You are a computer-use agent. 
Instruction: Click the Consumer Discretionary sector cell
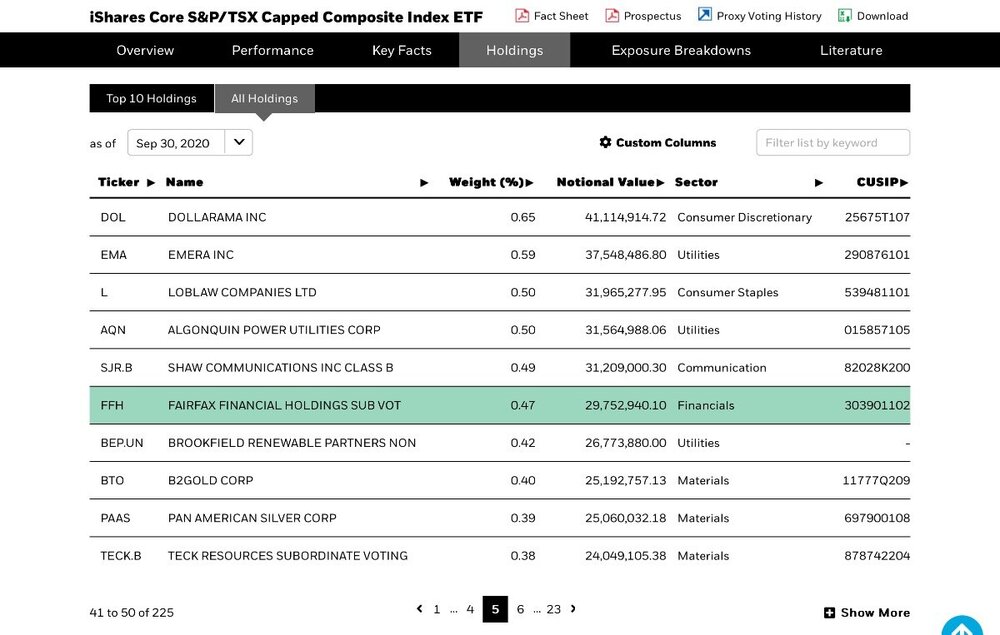pos(744,217)
